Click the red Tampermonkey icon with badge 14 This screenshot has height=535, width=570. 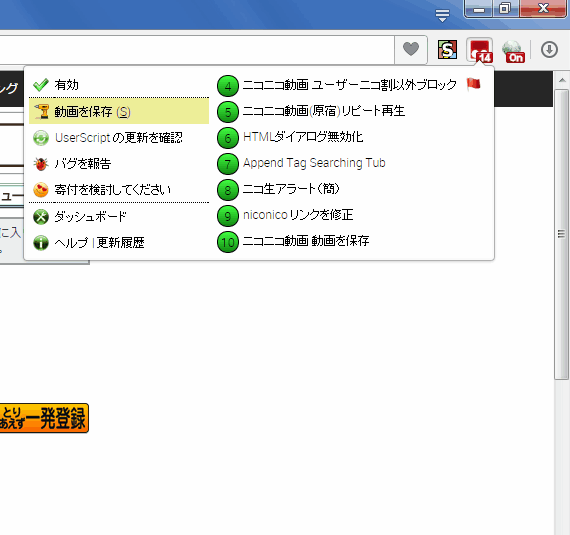click(480, 50)
